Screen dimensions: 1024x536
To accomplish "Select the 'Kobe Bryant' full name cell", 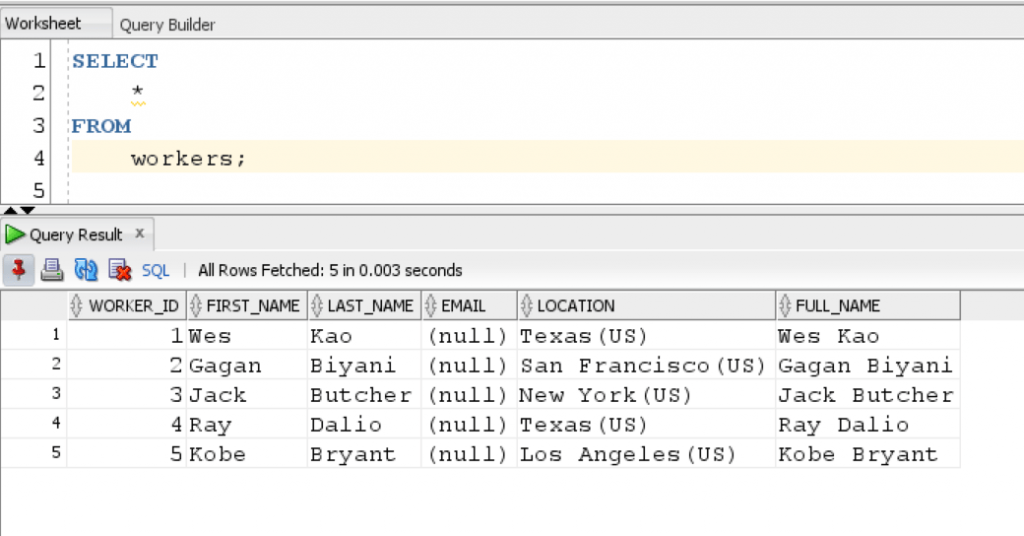I will pos(868,454).
